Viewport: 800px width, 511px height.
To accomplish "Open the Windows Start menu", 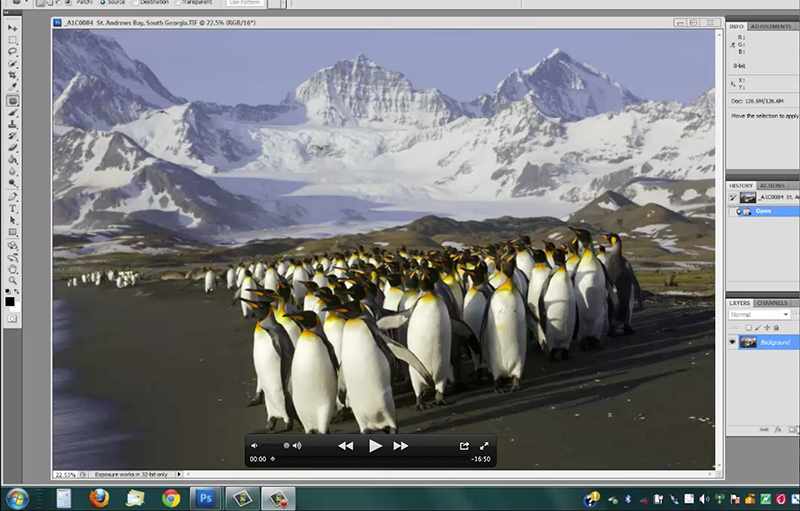I will click(16, 499).
